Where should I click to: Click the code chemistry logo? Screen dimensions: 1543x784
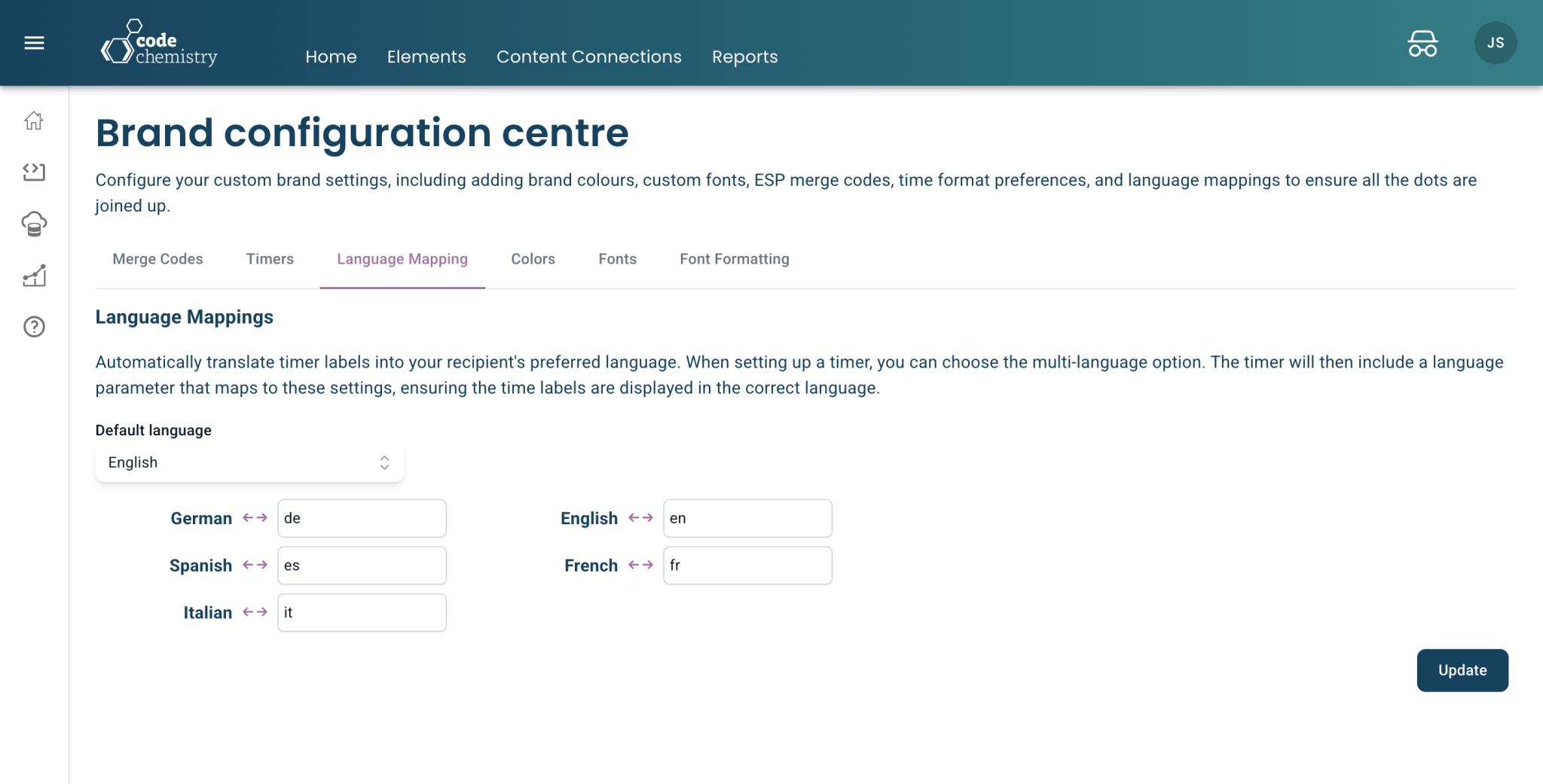159,43
